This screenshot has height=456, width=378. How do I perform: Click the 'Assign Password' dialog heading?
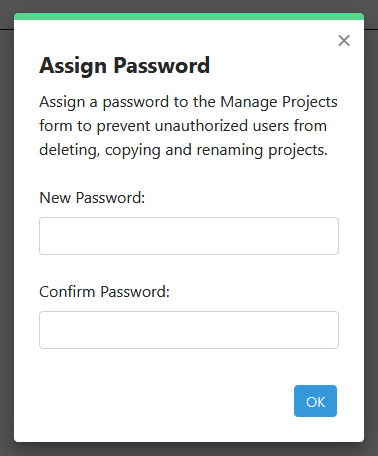click(x=125, y=66)
